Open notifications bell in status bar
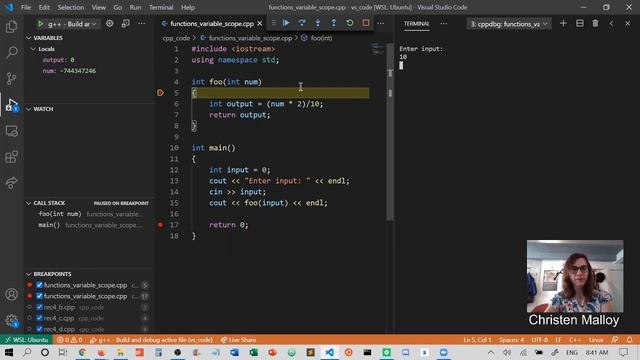640x360 pixels. click(629, 340)
